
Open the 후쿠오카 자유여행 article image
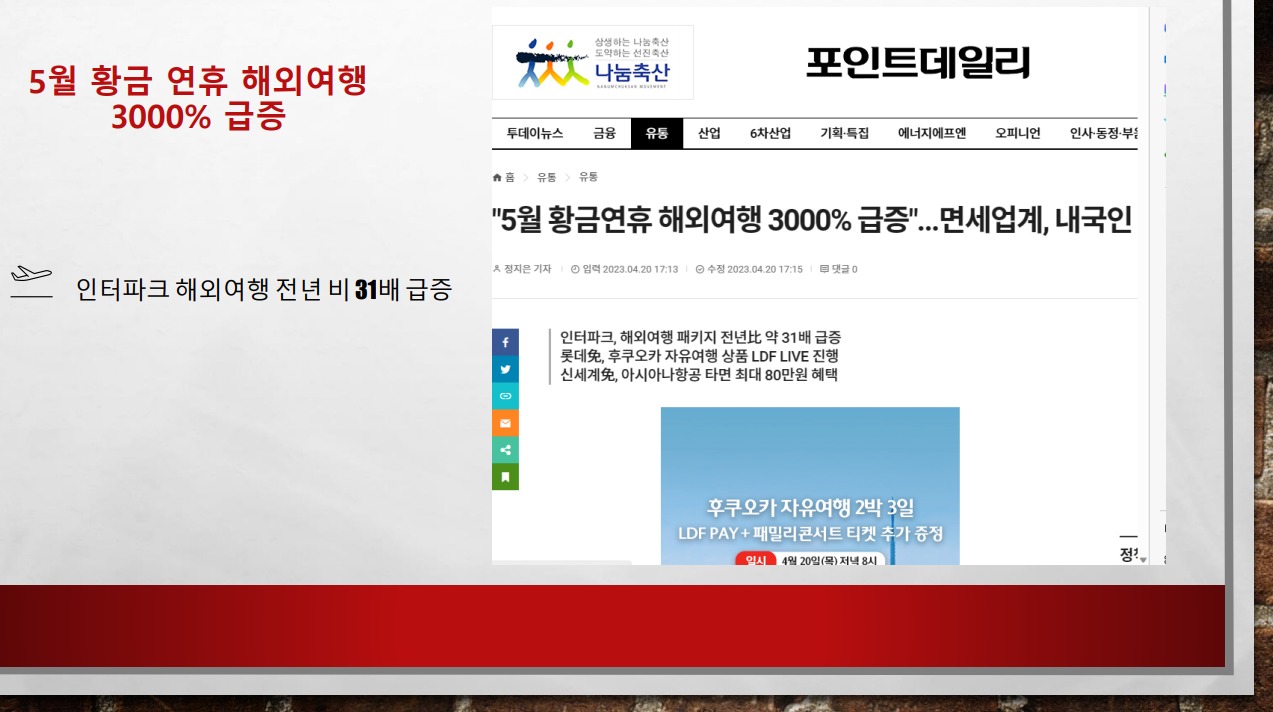tap(810, 486)
